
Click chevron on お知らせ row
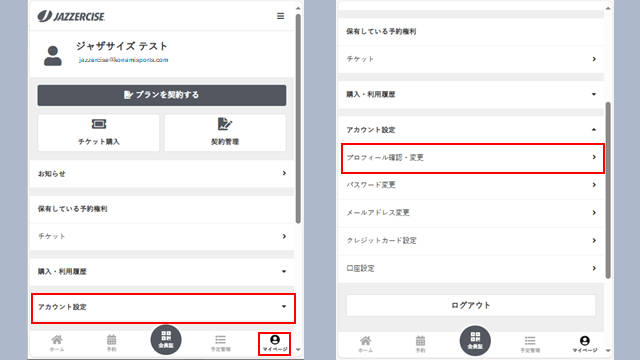click(x=284, y=173)
